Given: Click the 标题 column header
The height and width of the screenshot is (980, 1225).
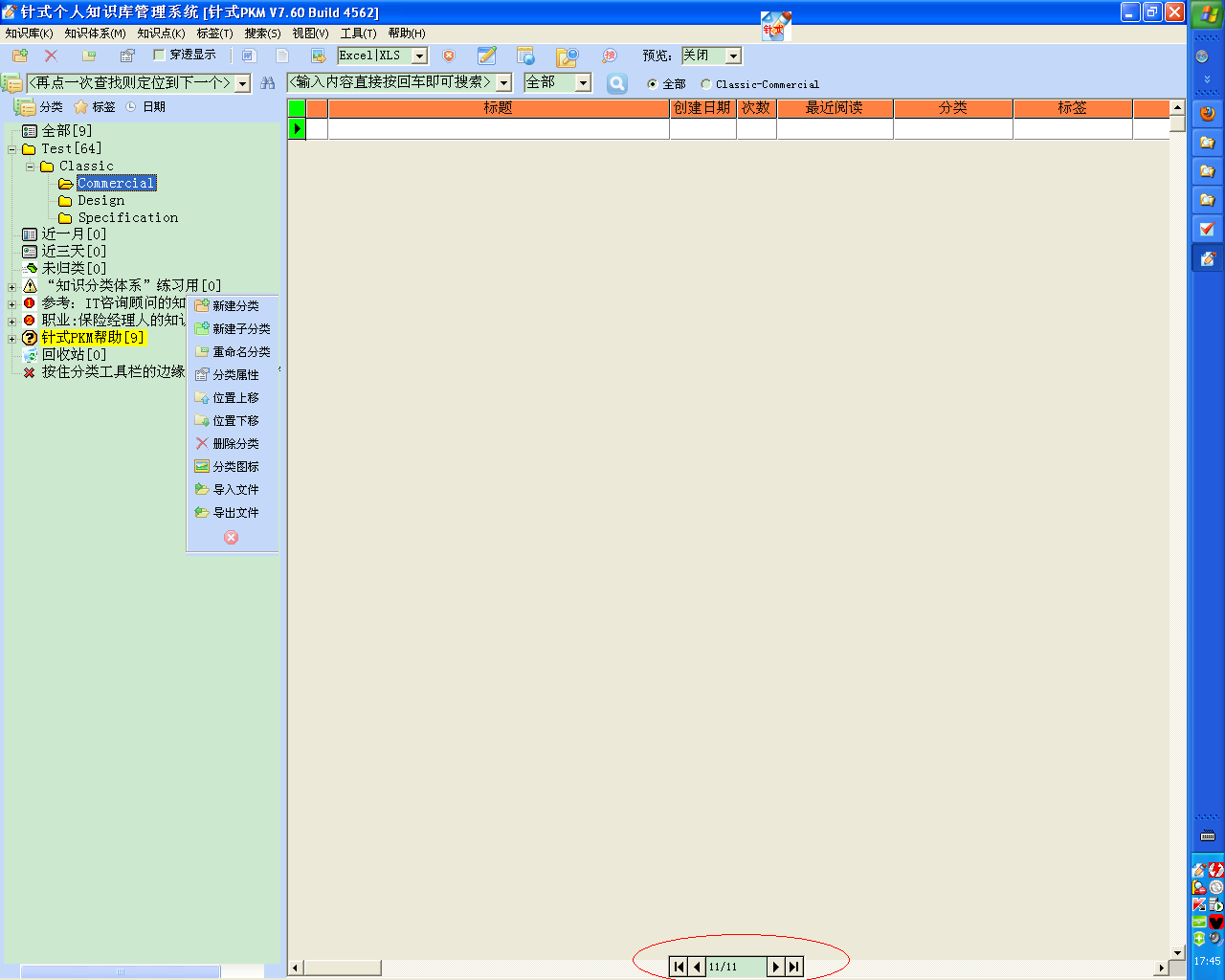Looking at the screenshot, I should pos(498,108).
